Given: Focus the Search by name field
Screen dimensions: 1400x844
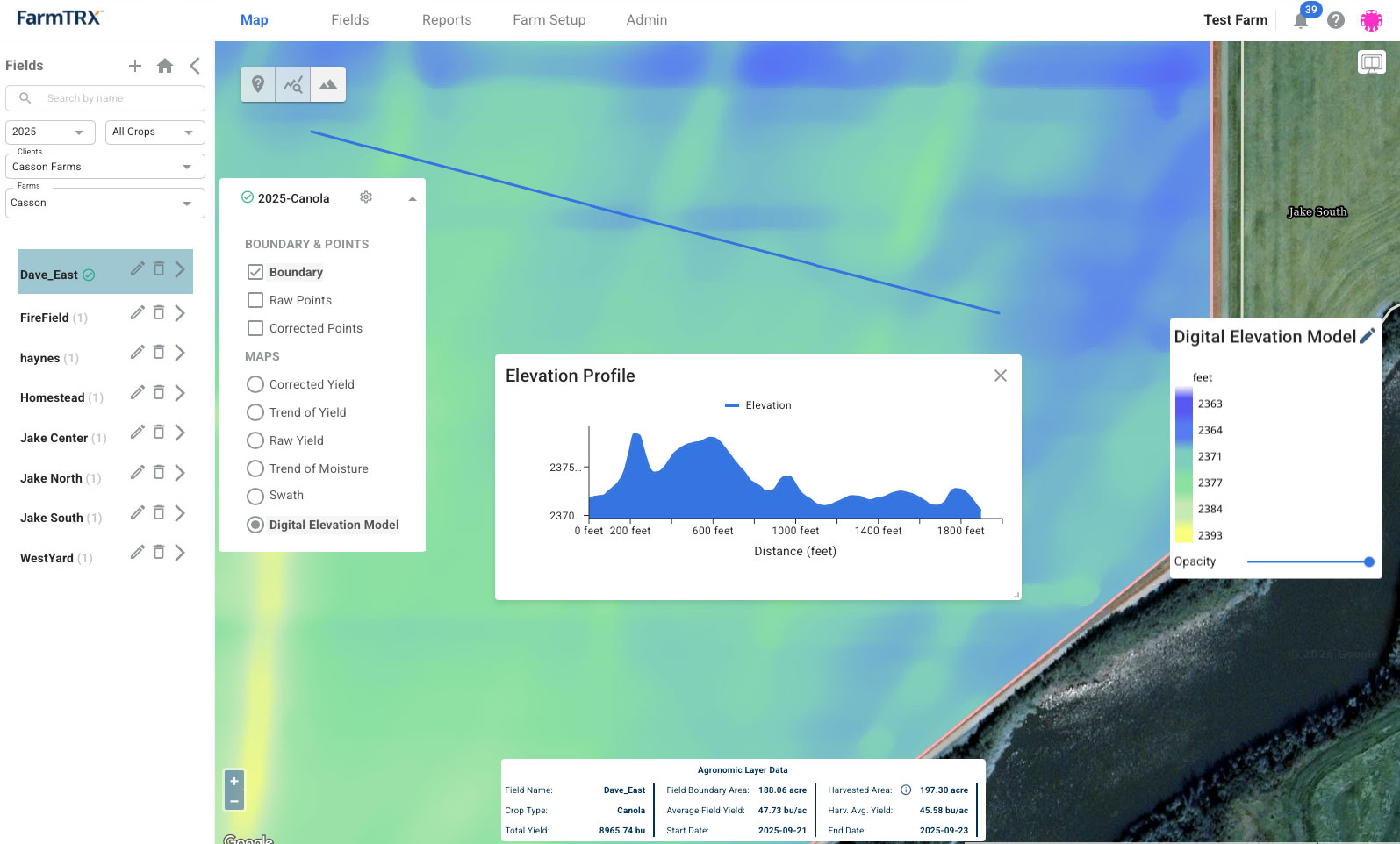Looking at the screenshot, I should pos(104,98).
